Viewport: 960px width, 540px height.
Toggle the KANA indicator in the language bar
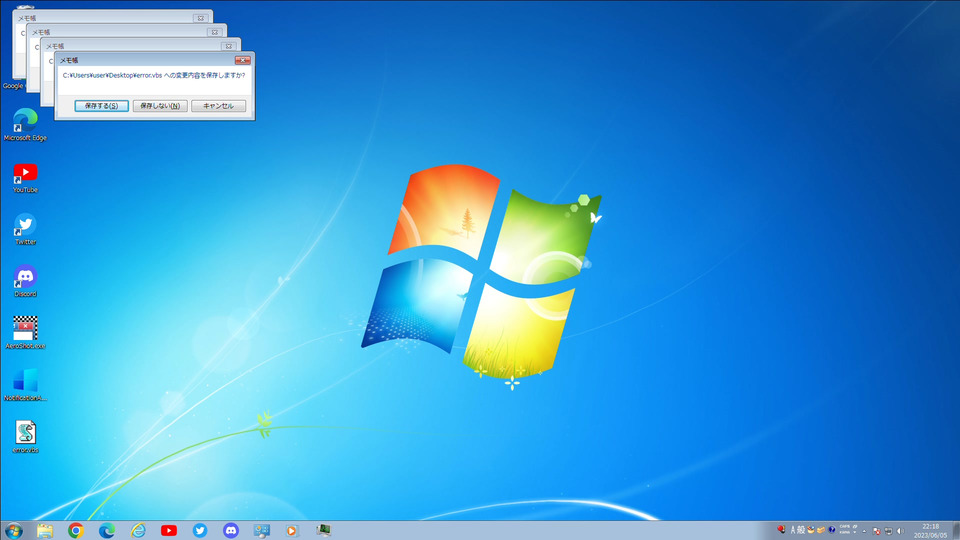845,533
